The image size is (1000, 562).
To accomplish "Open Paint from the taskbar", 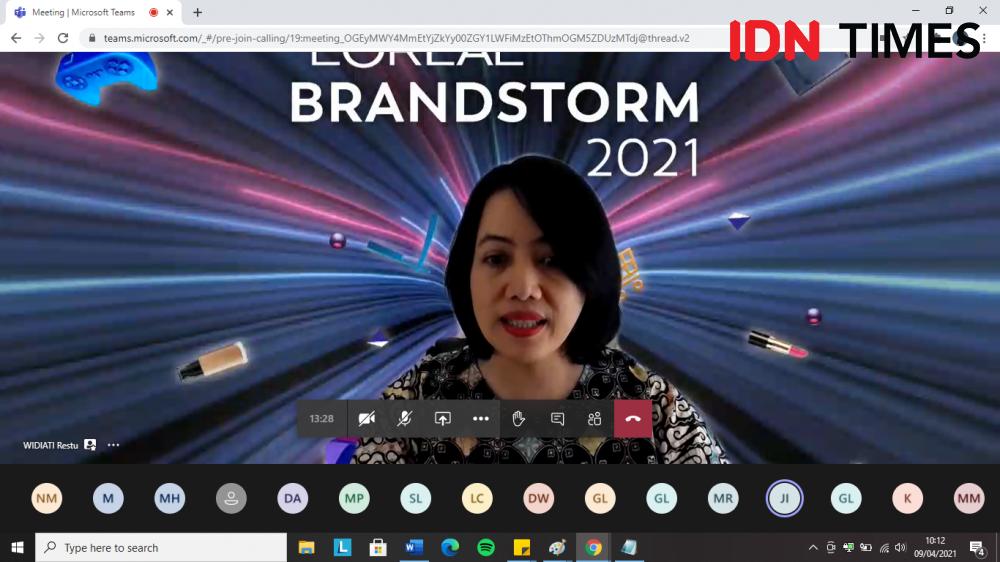I will click(557, 547).
